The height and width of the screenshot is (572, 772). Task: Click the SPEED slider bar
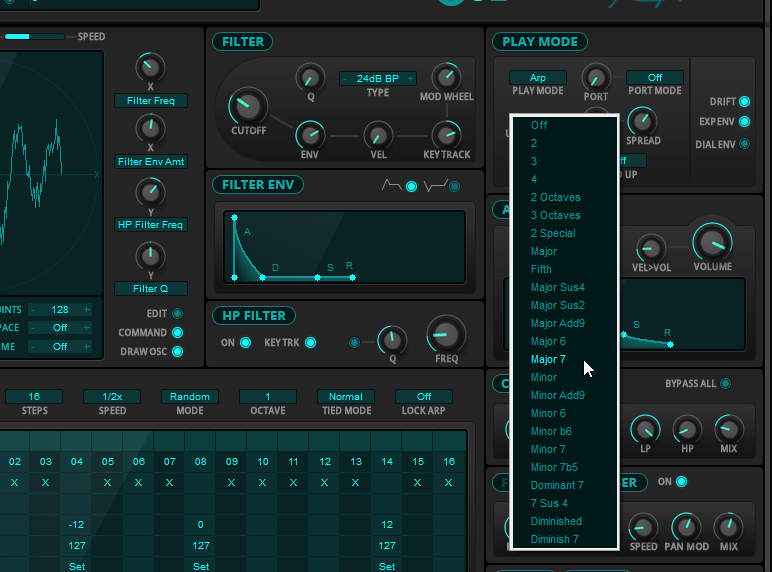(34, 36)
